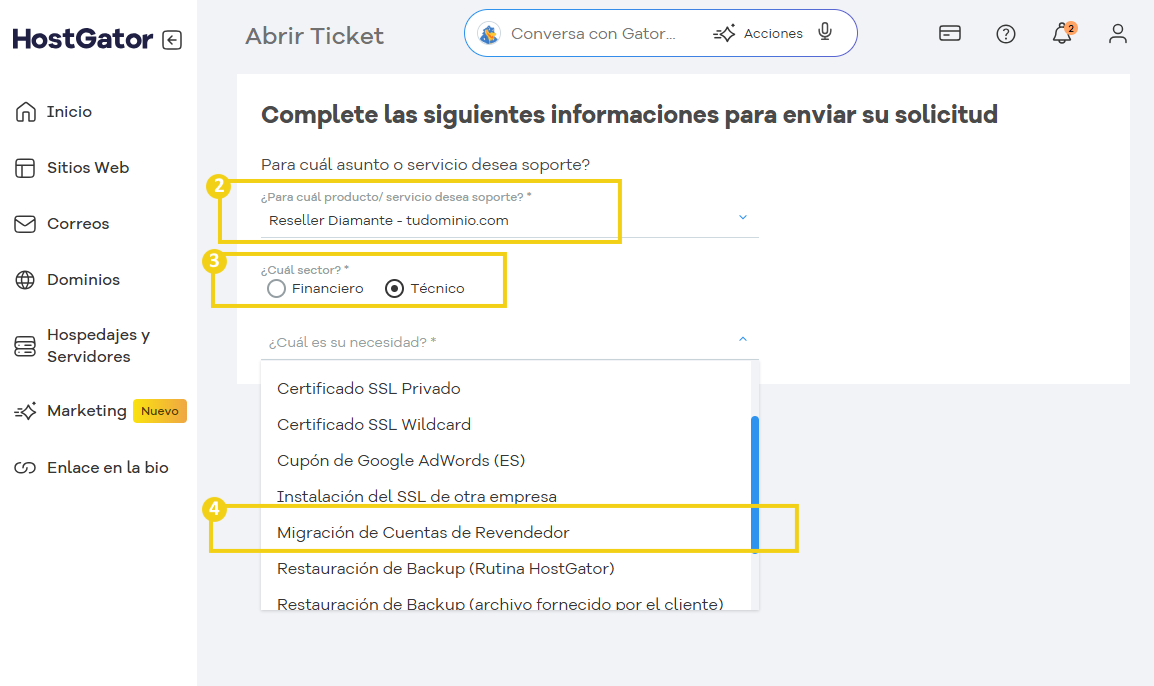Click the billing card icon in top bar
This screenshot has width=1154, height=686.
tap(950, 33)
